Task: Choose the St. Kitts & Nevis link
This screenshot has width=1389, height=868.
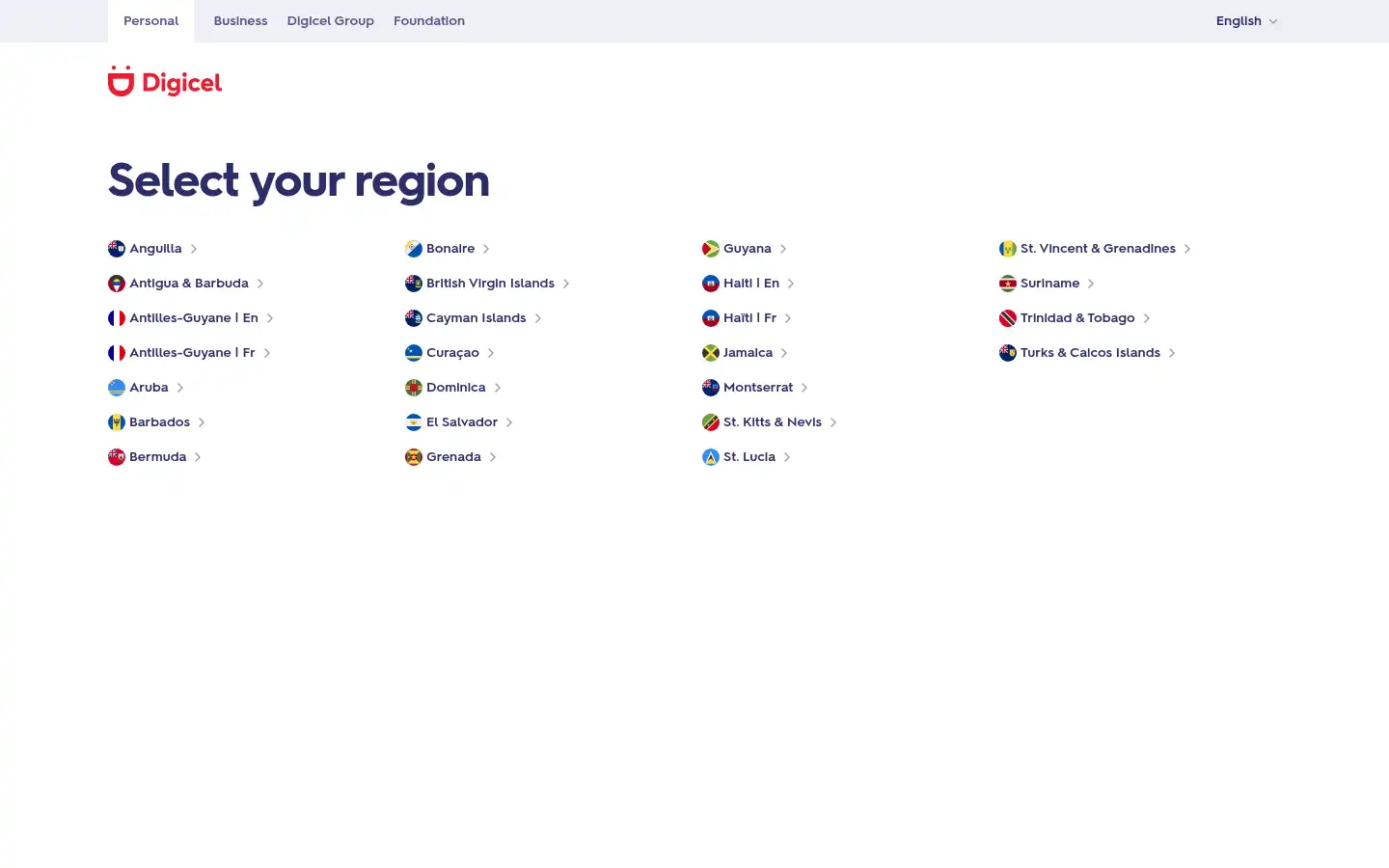Action: tap(770, 422)
